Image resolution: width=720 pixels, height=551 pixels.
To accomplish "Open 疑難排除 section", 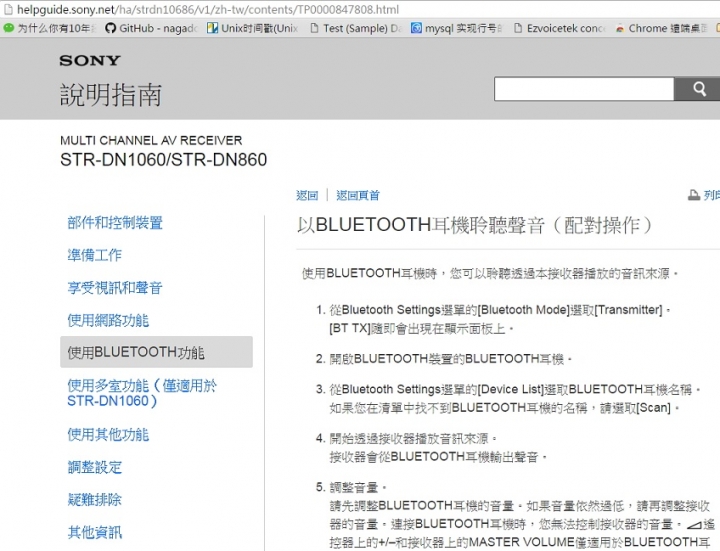I will coord(95,500).
